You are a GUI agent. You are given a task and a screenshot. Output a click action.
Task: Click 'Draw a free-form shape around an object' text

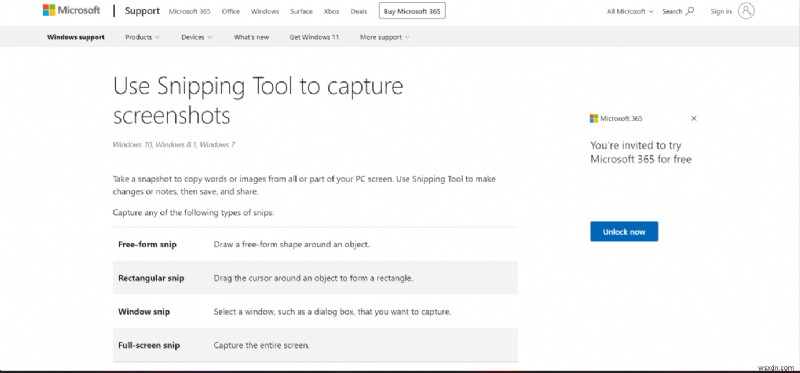[x=291, y=244]
